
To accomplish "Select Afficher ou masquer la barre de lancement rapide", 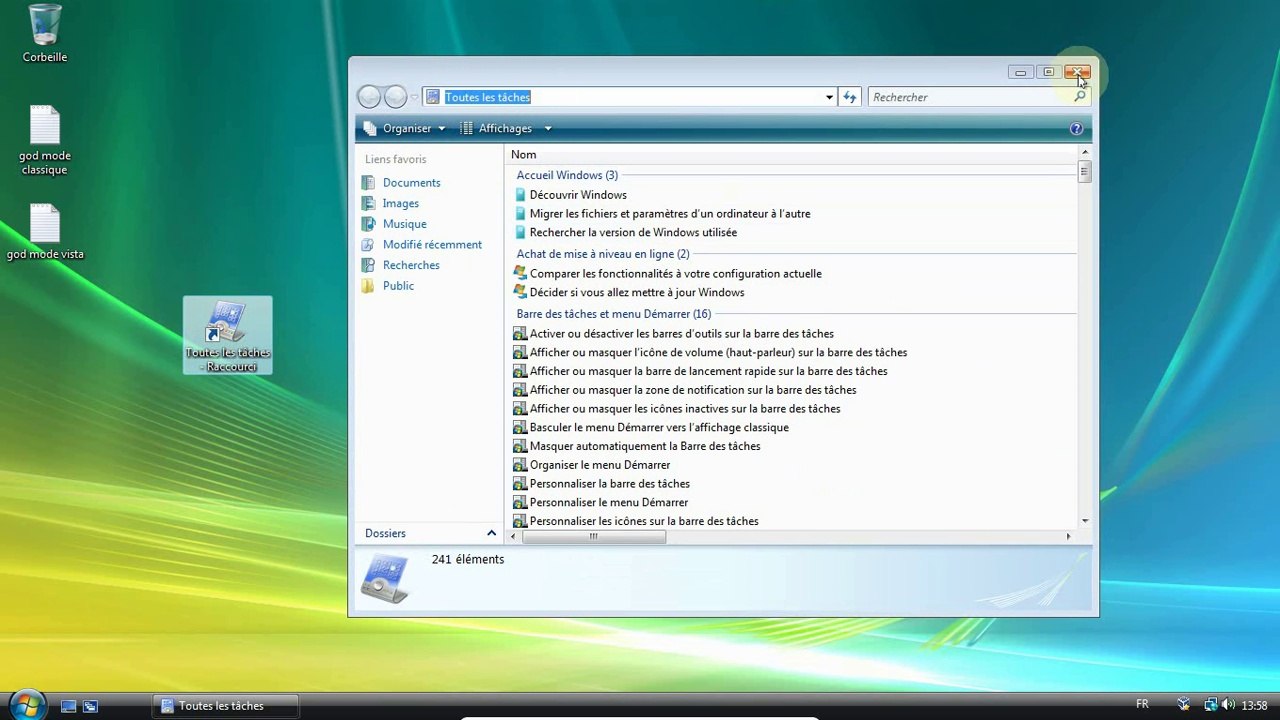I will tap(708, 371).
